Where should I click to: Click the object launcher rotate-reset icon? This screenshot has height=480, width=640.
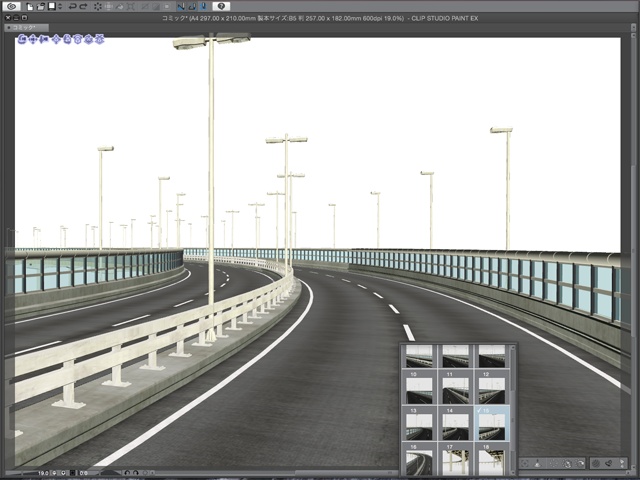580,463
